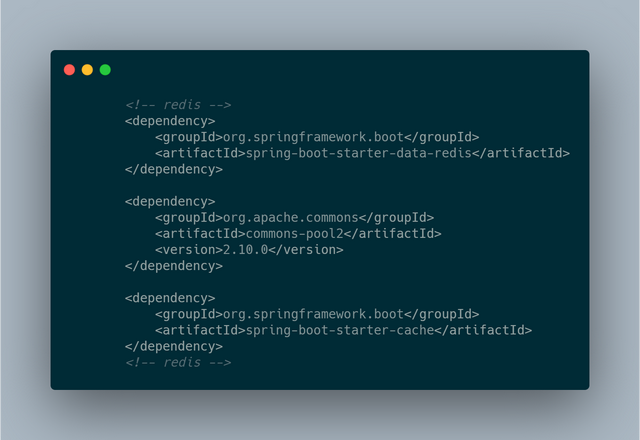Click the second closing dependency tag

tap(174, 266)
